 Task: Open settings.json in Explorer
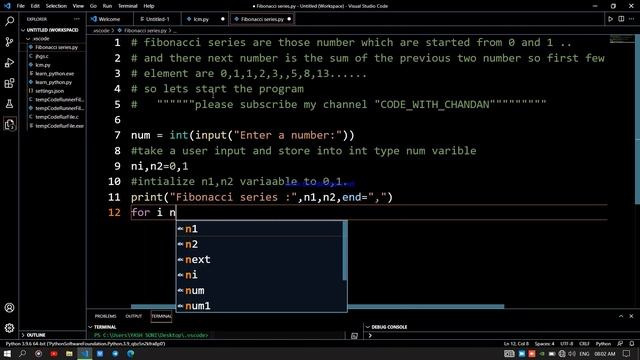tap(49, 91)
